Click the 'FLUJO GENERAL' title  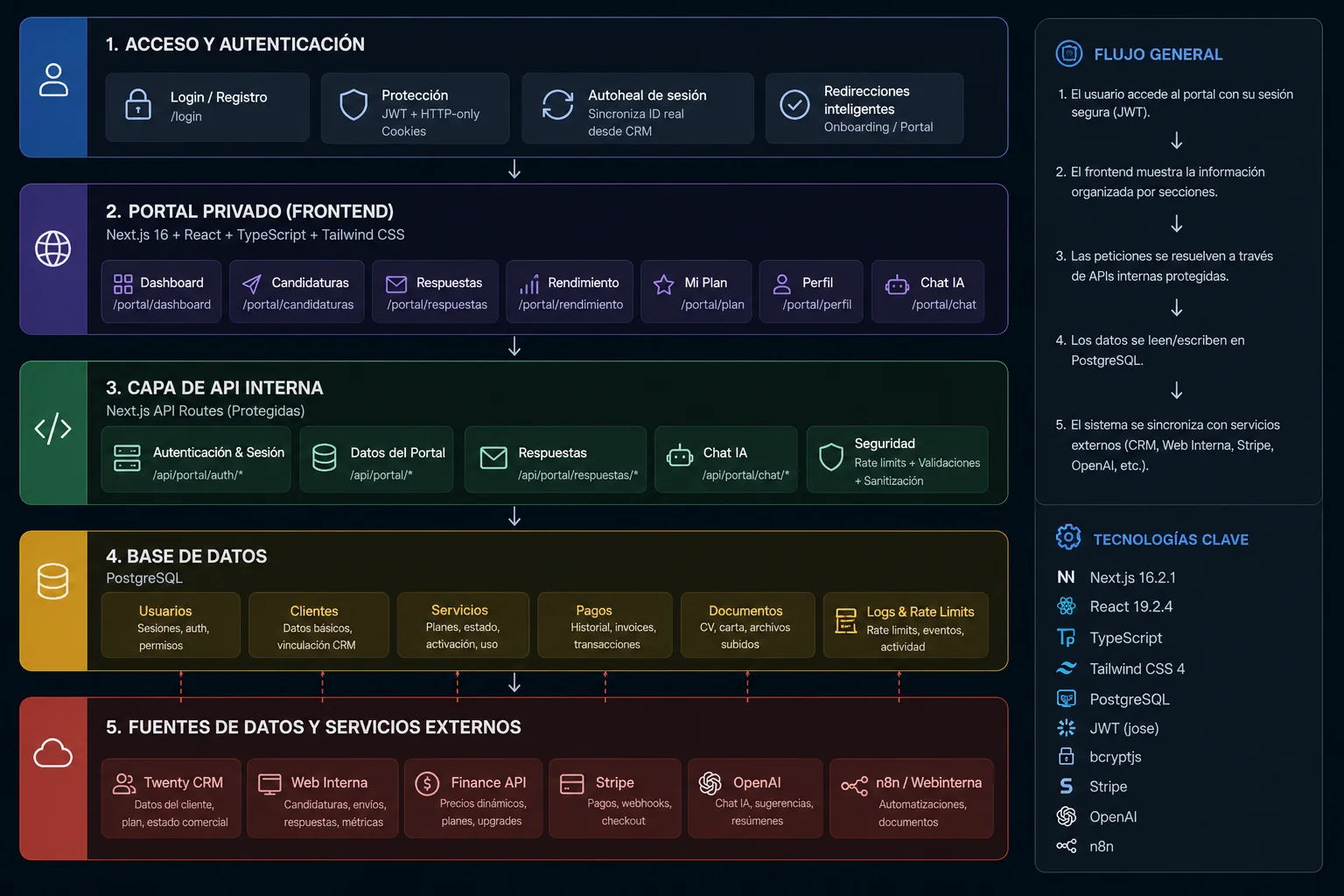click(1158, 54)
